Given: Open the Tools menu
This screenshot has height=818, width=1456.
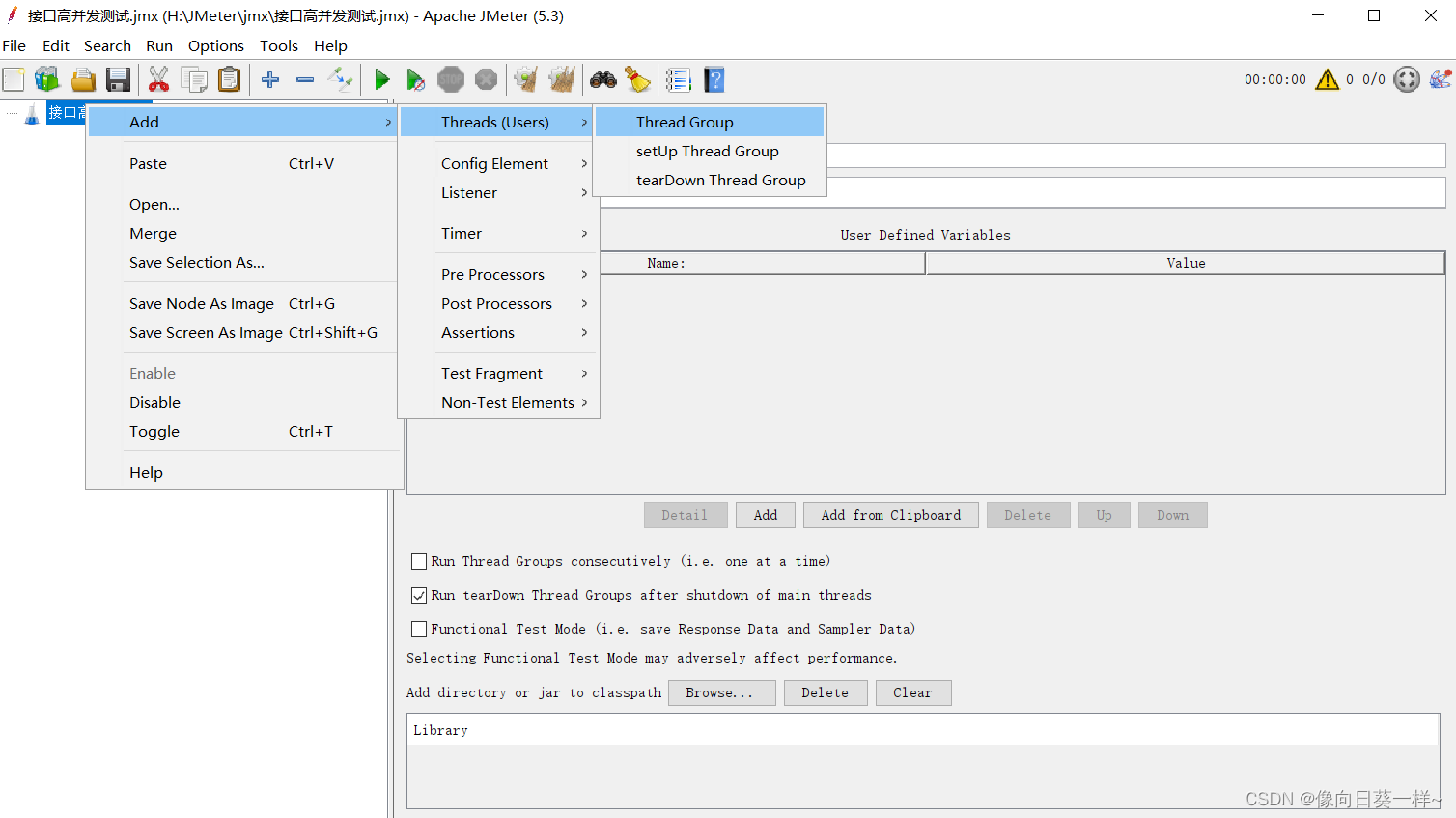Looking at the screenshot, I should point(279,45).
